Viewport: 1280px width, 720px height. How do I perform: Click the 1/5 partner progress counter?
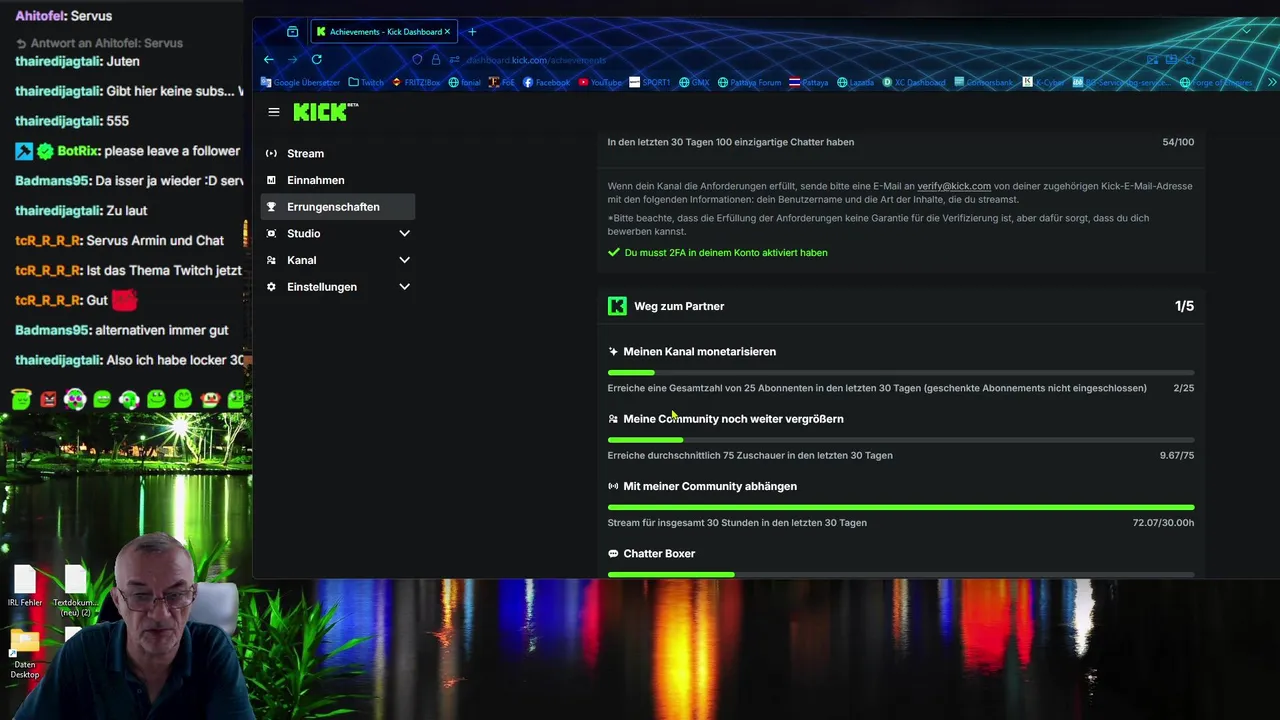[1184, 306]
